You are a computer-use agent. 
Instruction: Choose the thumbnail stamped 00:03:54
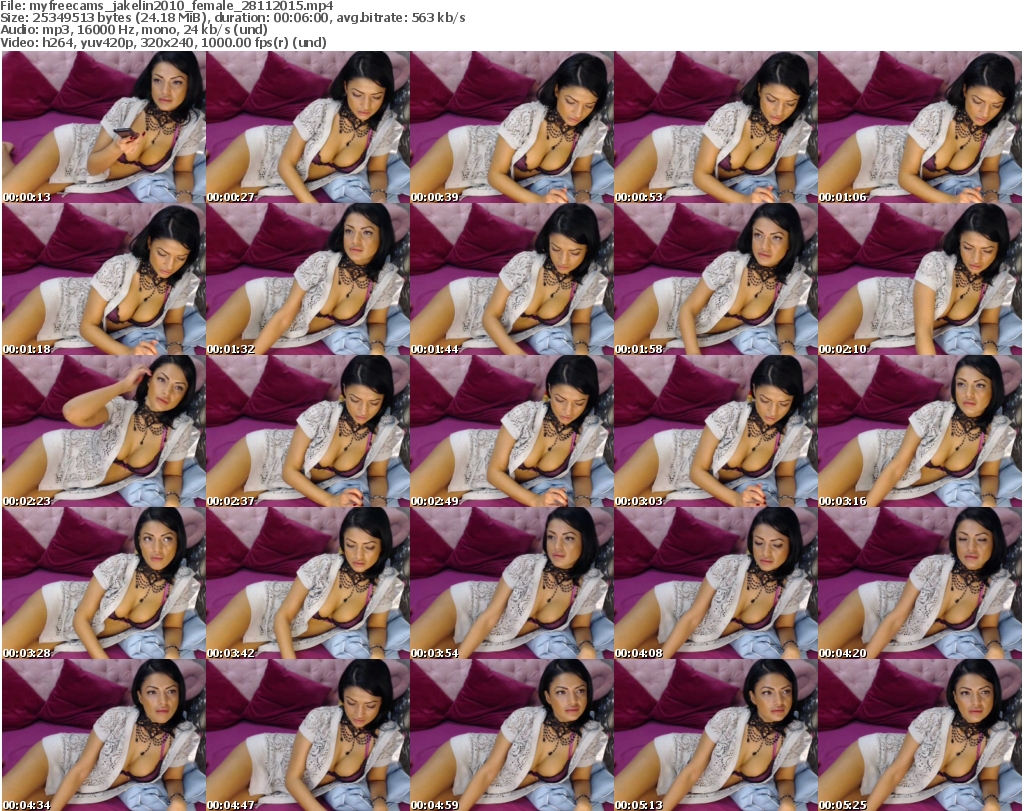511,583
